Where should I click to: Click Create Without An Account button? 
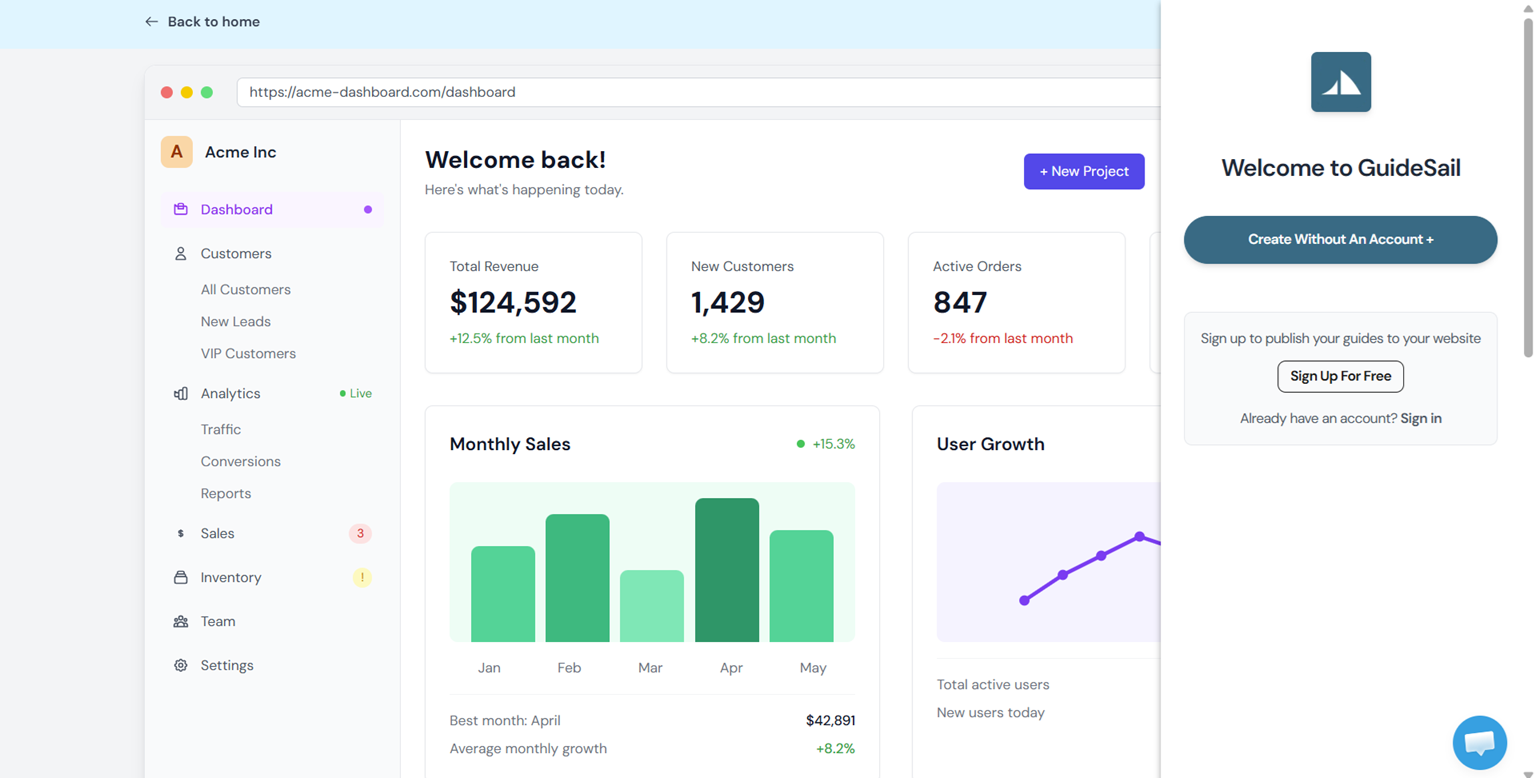[1340, 240]
